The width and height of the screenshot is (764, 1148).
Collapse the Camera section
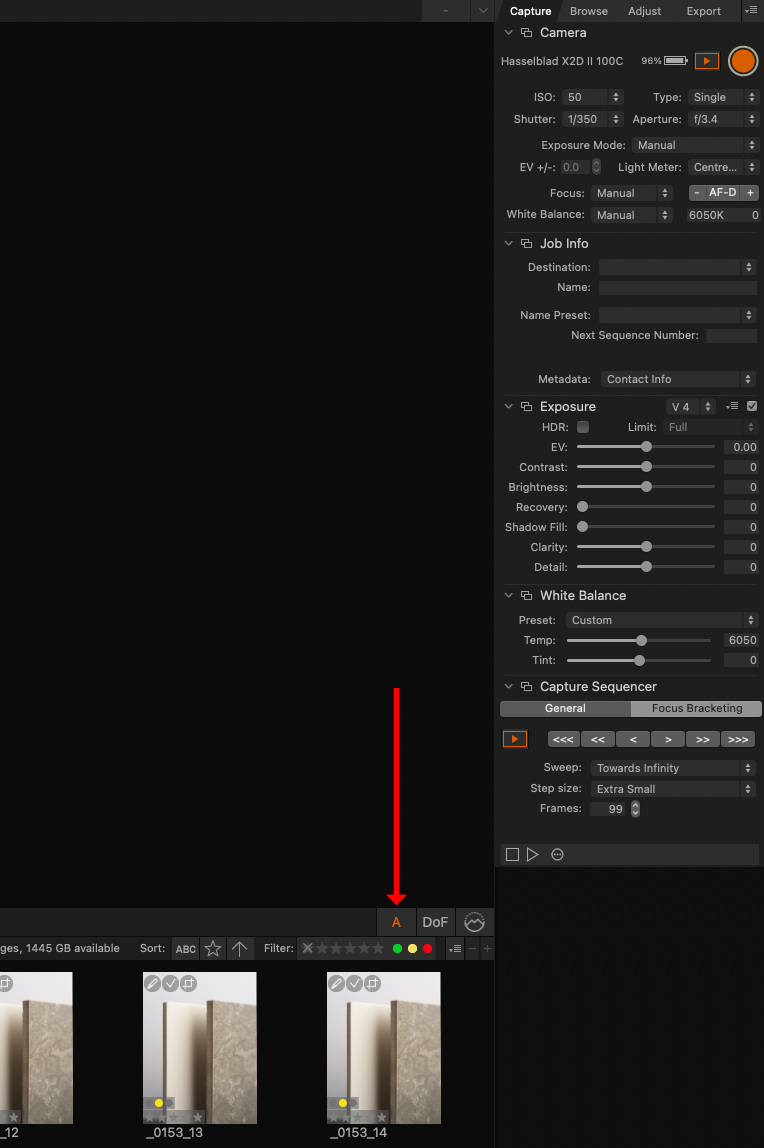click(x=509, y=33)
